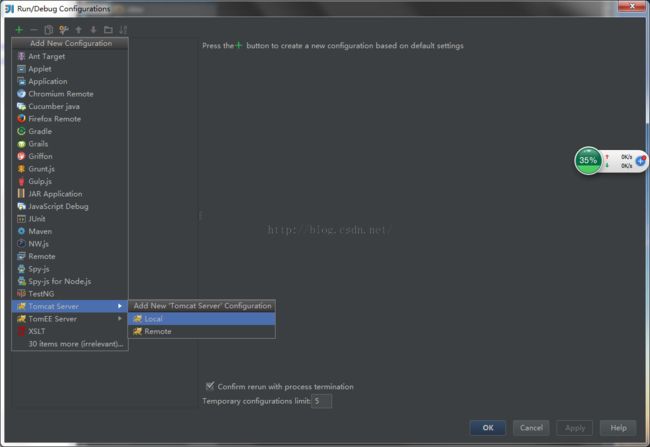Click the Move Up arrow icon
650x447 pixels.
[x=79, y=30]
